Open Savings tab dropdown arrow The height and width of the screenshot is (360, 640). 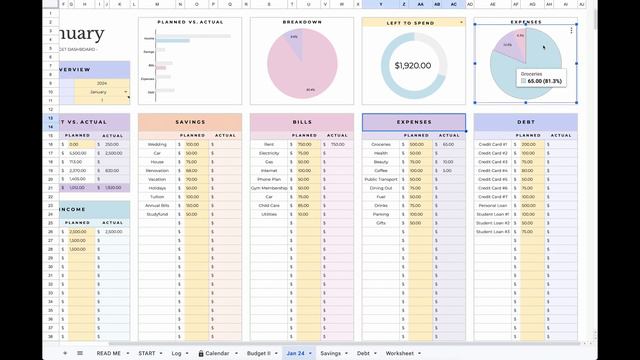[x=346, y=353]
